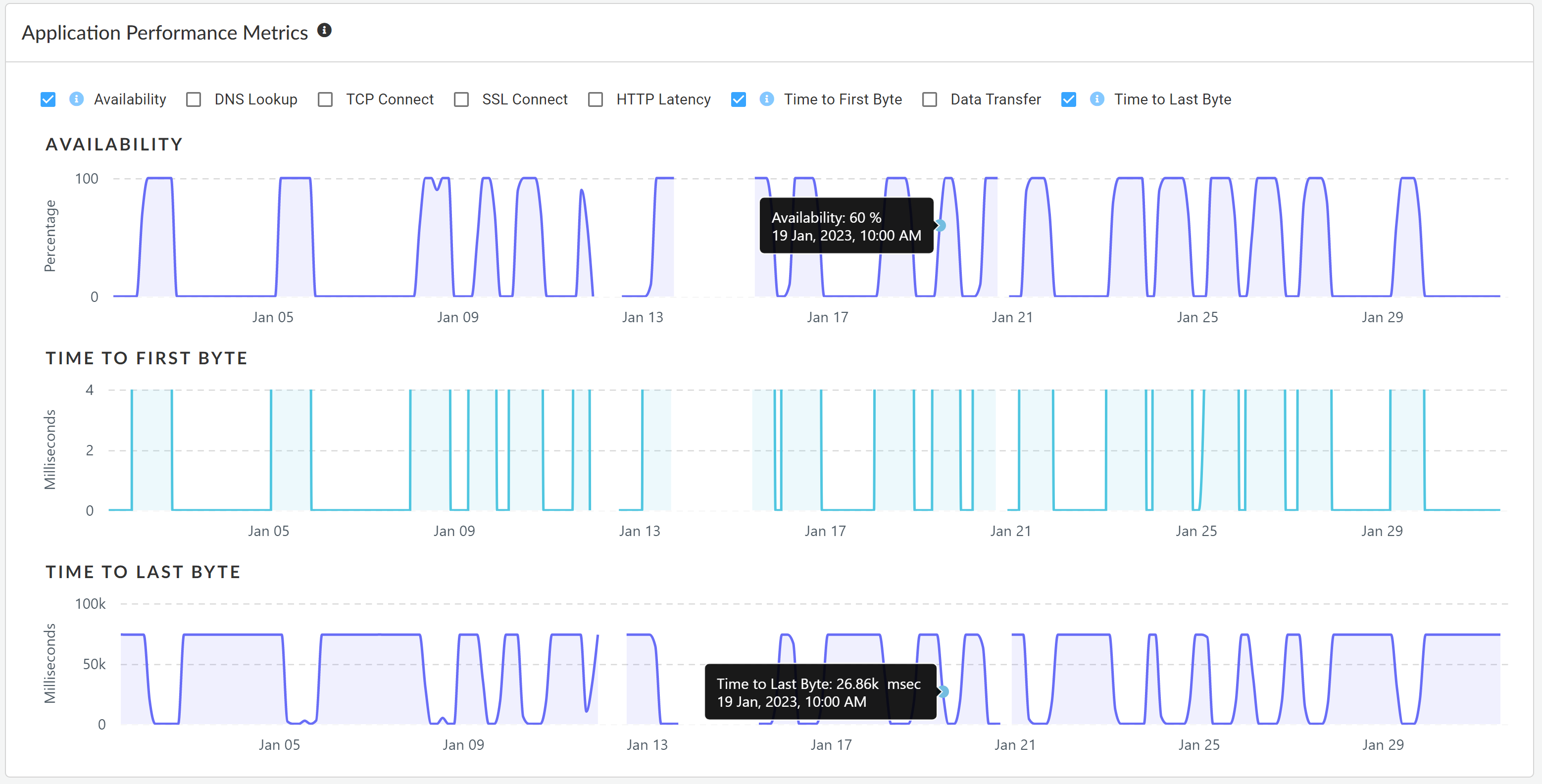Click the Availability info icon
This screenshot has height=784, width=1542.
tap(77, 99)
